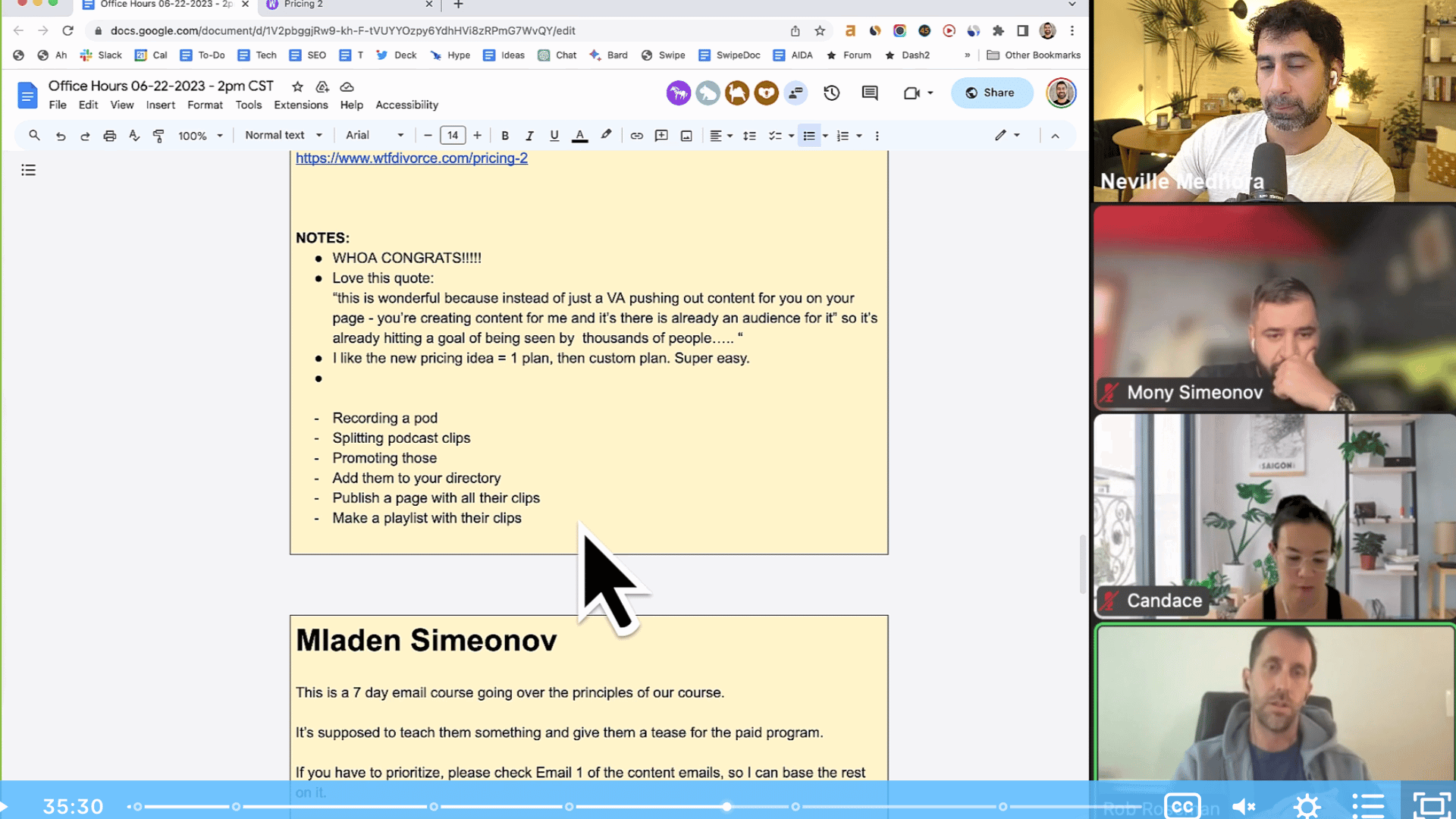Screen dimensions: 1456x819
Task: Show all comments
Action: click(870, 93)
